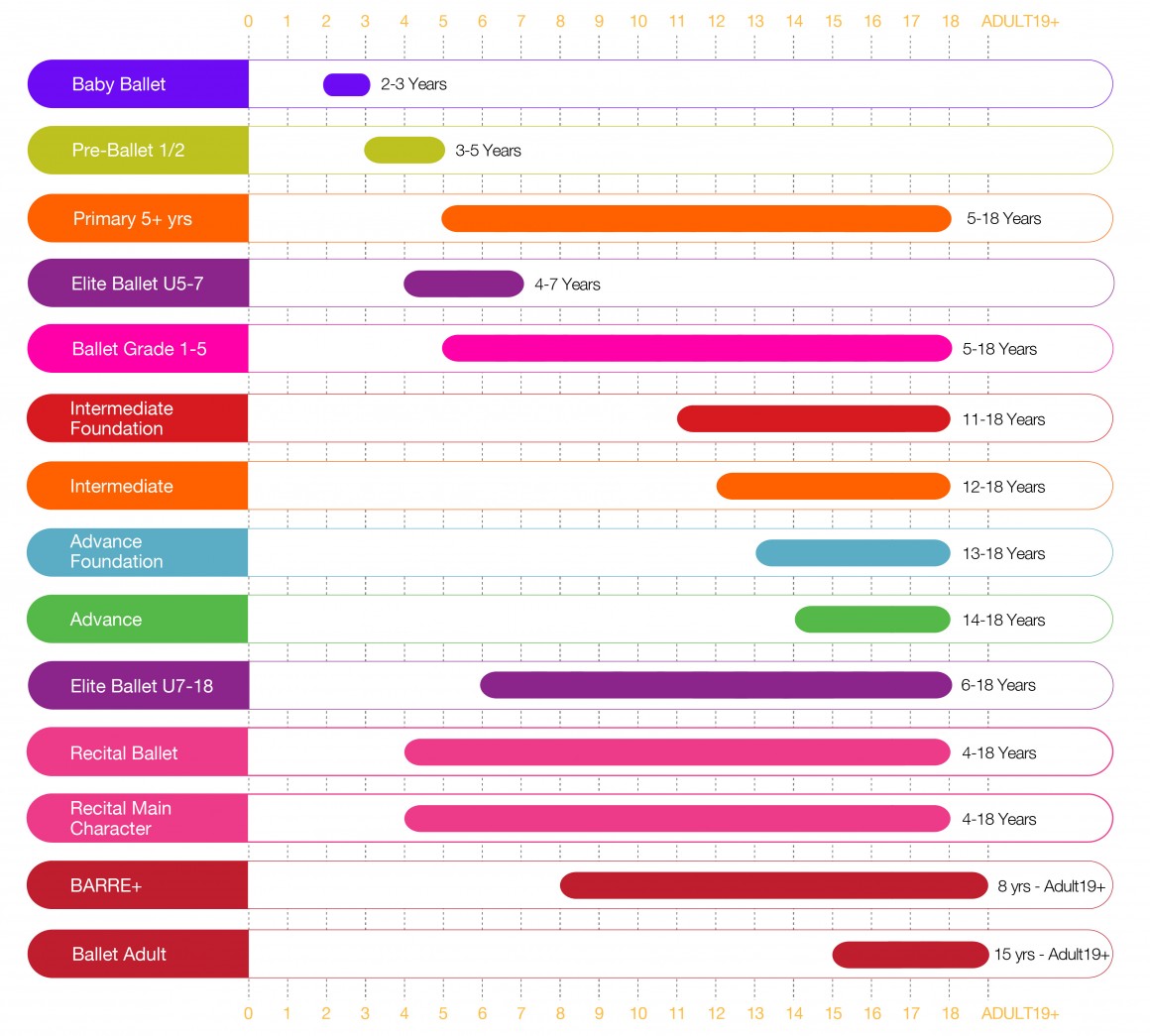Click the 'ADULT19+' marker on top axis
This screenshot has height=1036, width=1150.
[1020, 21]
